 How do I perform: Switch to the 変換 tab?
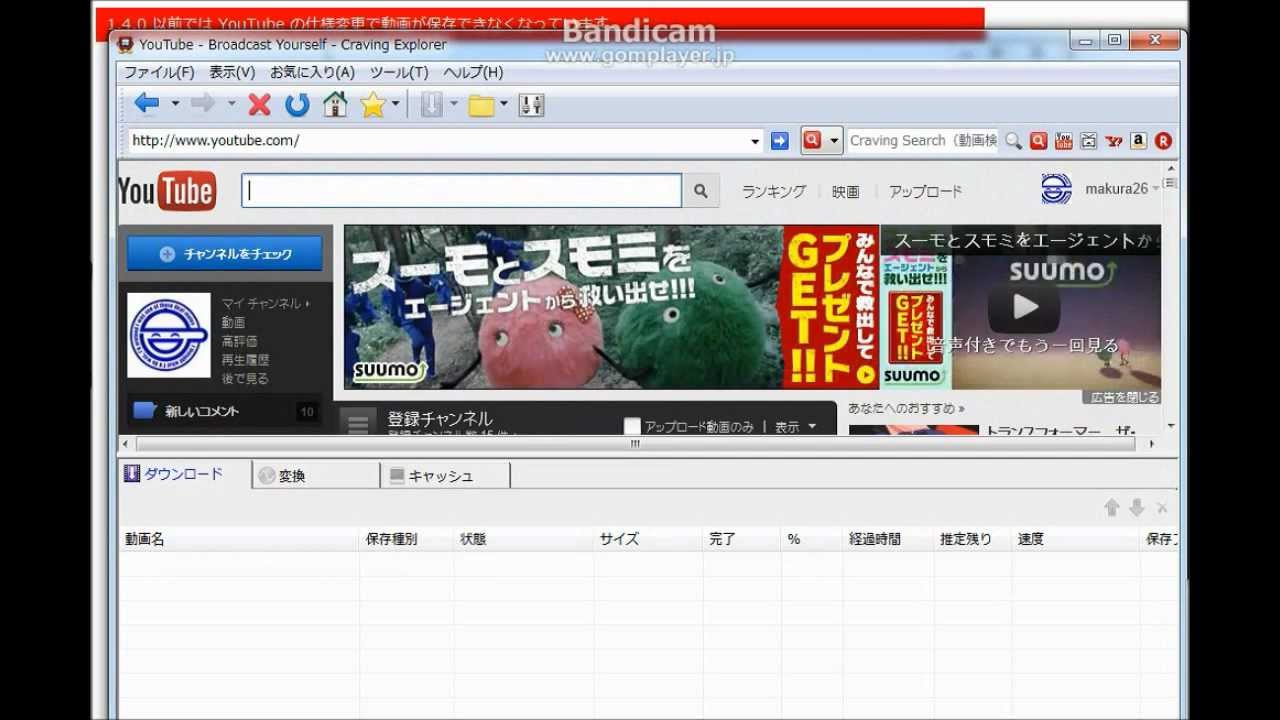pos(316,476)
